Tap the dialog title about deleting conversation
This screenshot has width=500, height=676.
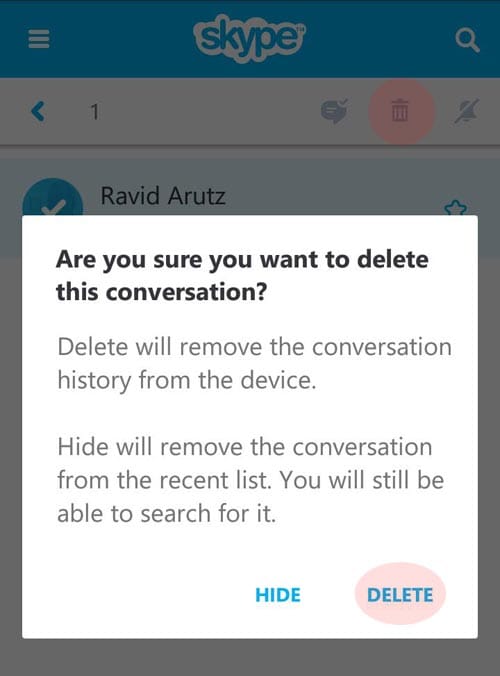point(242,275)
